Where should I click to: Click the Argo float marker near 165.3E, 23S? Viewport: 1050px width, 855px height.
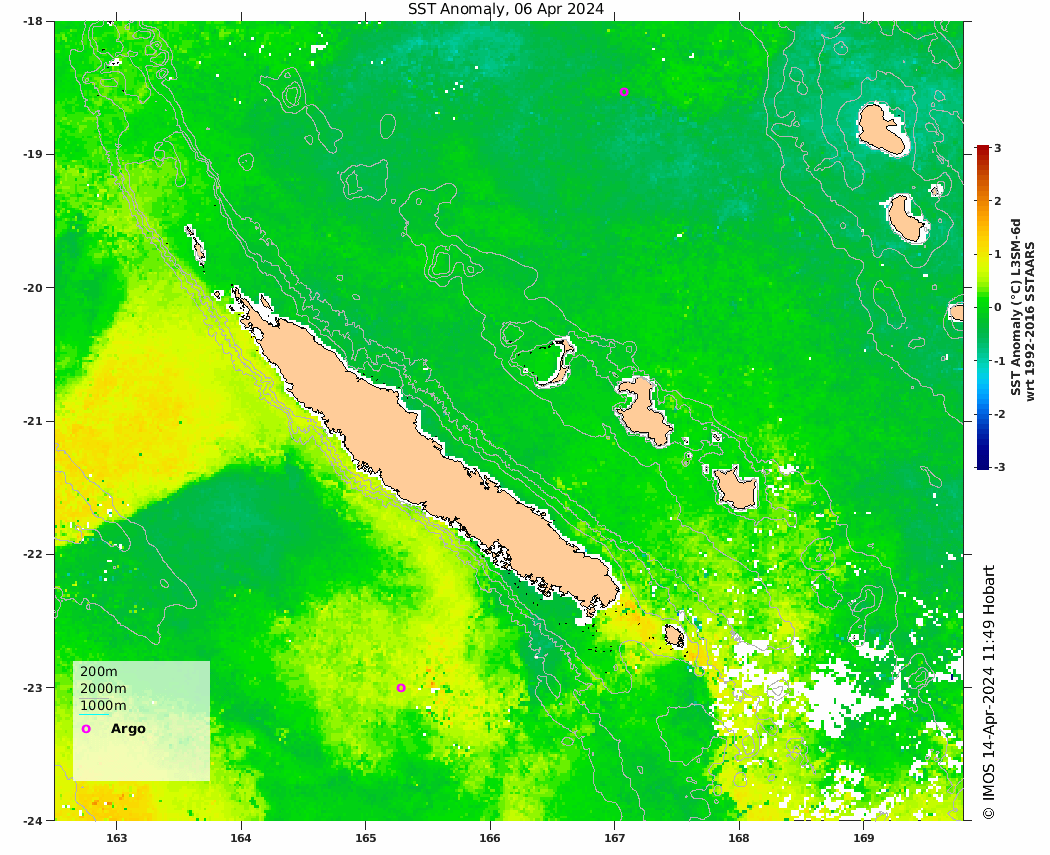(401, 688)
